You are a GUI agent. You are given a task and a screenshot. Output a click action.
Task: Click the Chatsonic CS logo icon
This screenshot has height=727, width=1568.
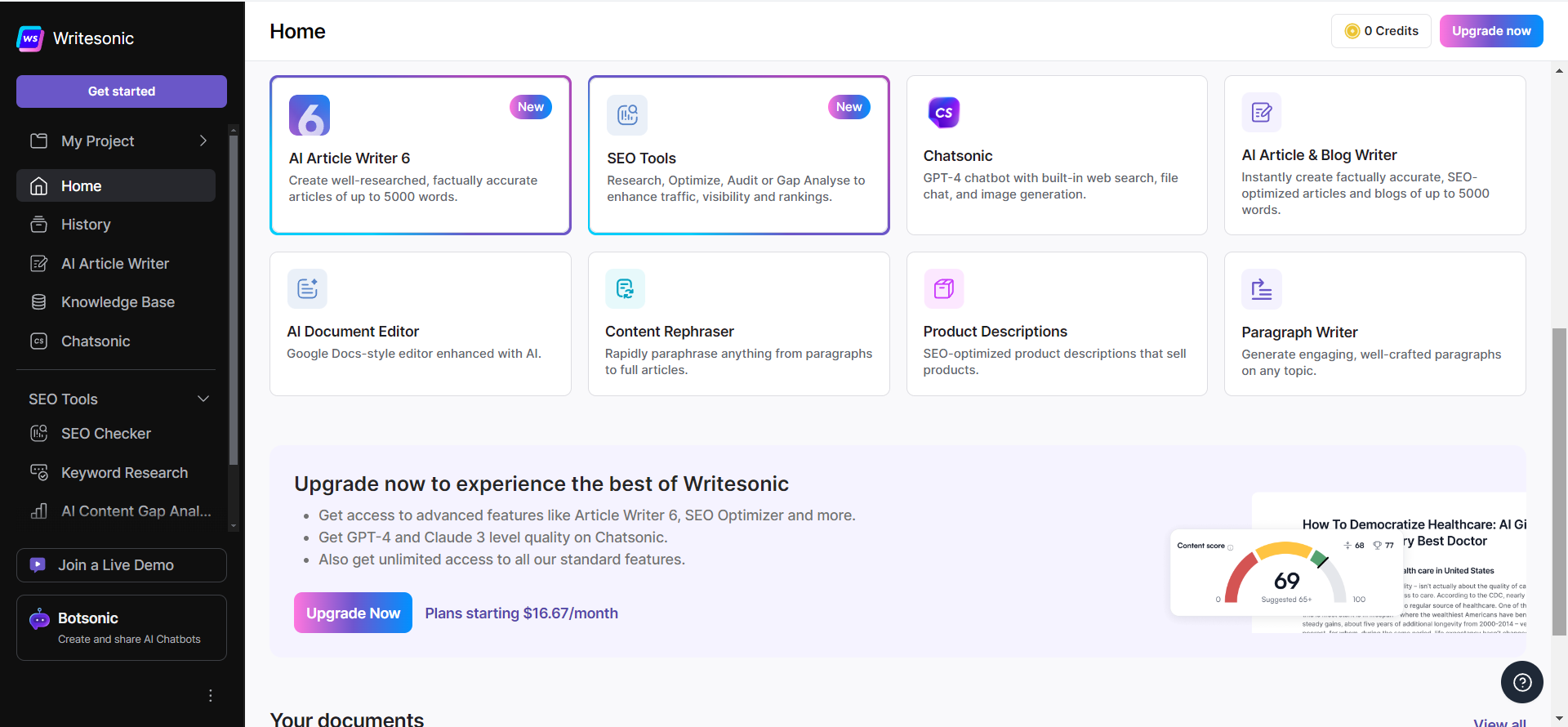[x=943, y=113]
